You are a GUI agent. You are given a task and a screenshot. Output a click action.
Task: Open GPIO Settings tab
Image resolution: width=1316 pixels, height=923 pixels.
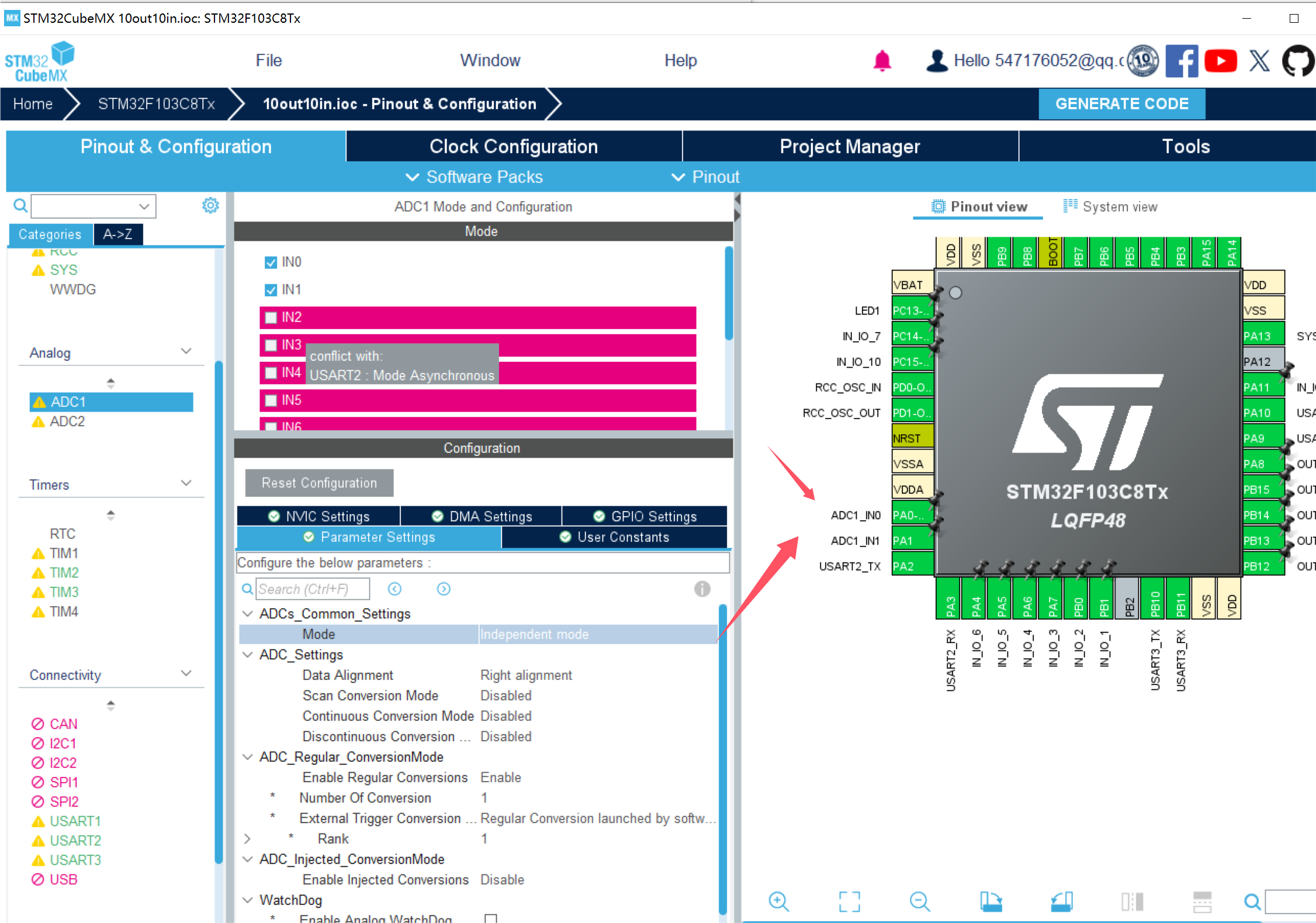(645, 516)
